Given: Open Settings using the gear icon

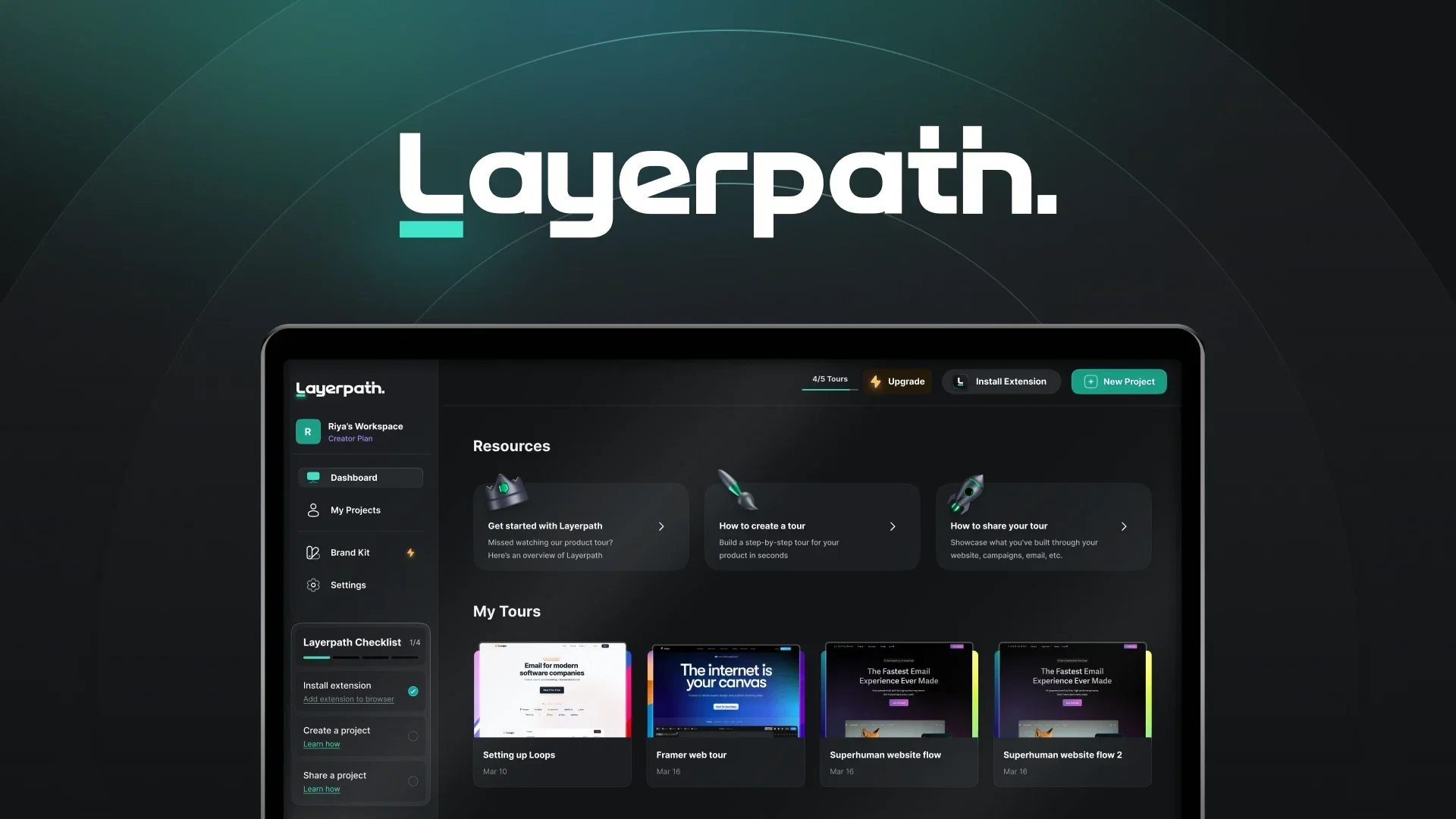Looking at the screenshot, I should 313,585.
